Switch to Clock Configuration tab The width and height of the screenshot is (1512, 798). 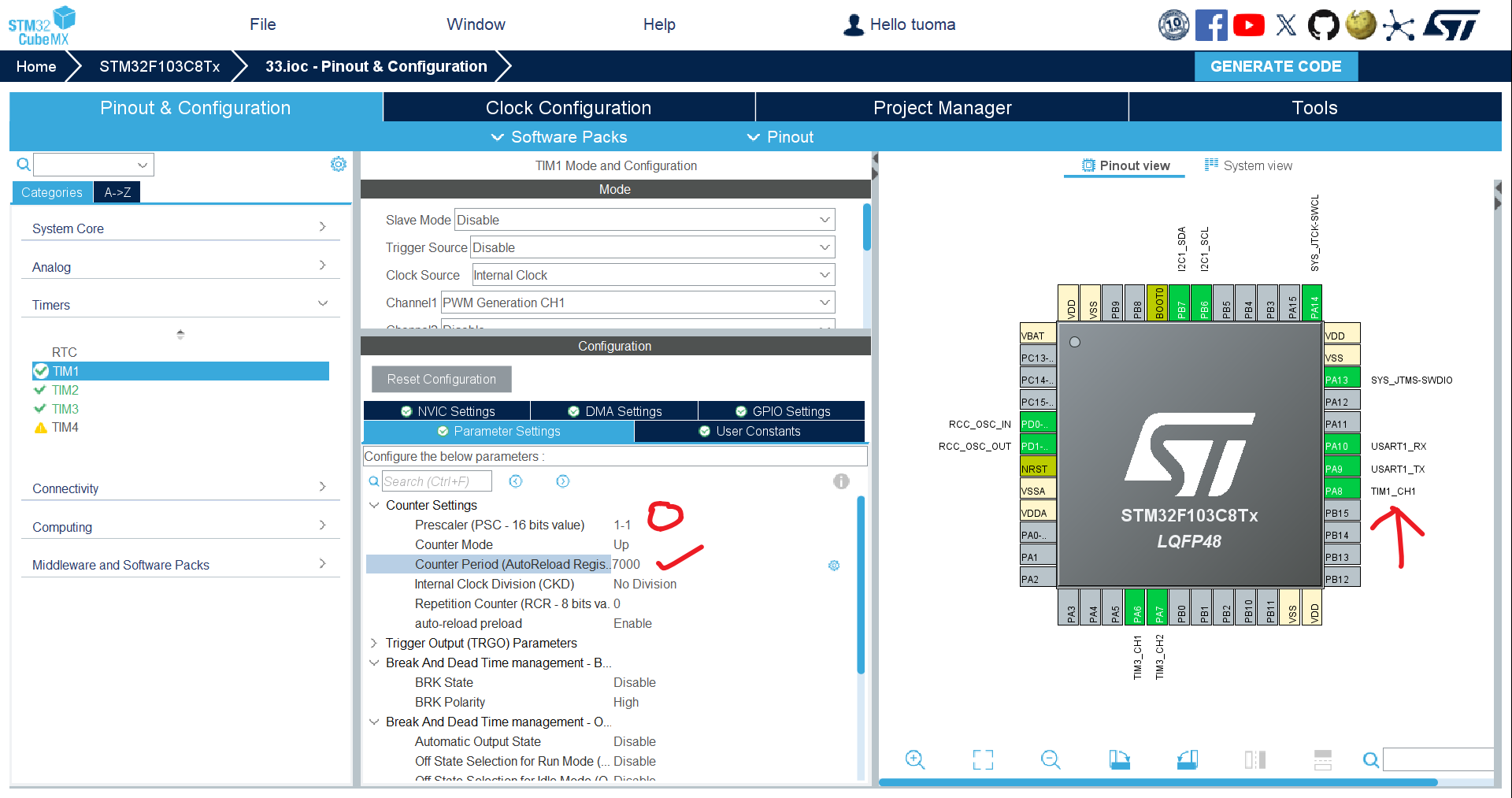point(569,107)
